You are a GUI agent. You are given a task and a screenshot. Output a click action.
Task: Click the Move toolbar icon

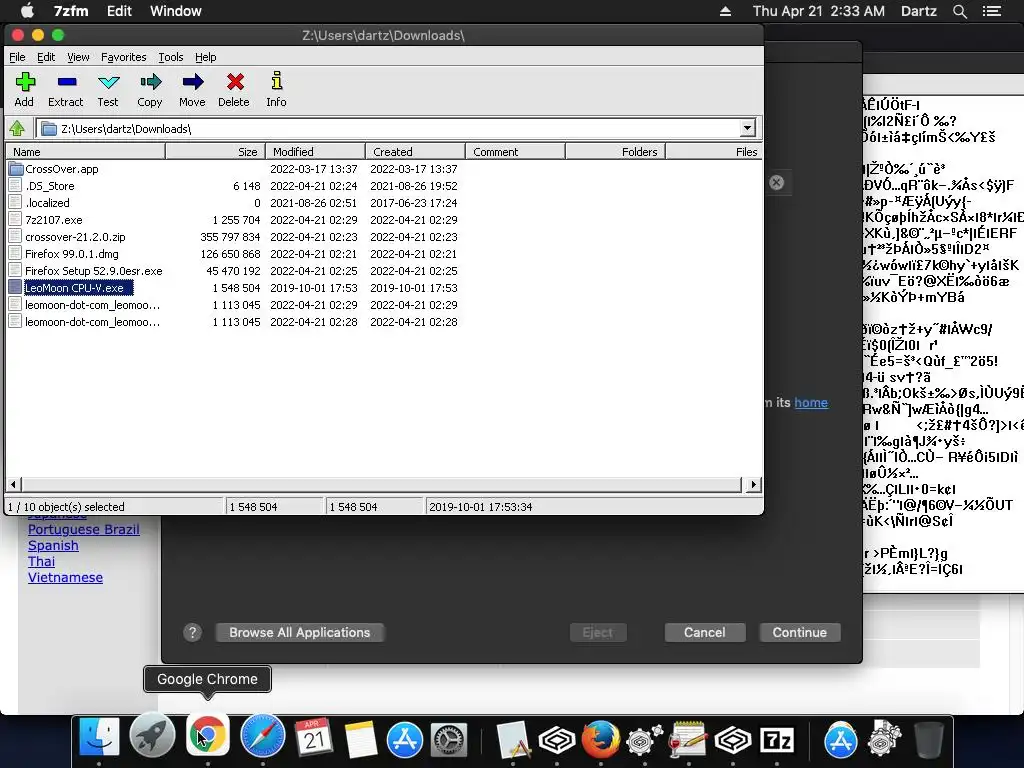click(193, 82)
